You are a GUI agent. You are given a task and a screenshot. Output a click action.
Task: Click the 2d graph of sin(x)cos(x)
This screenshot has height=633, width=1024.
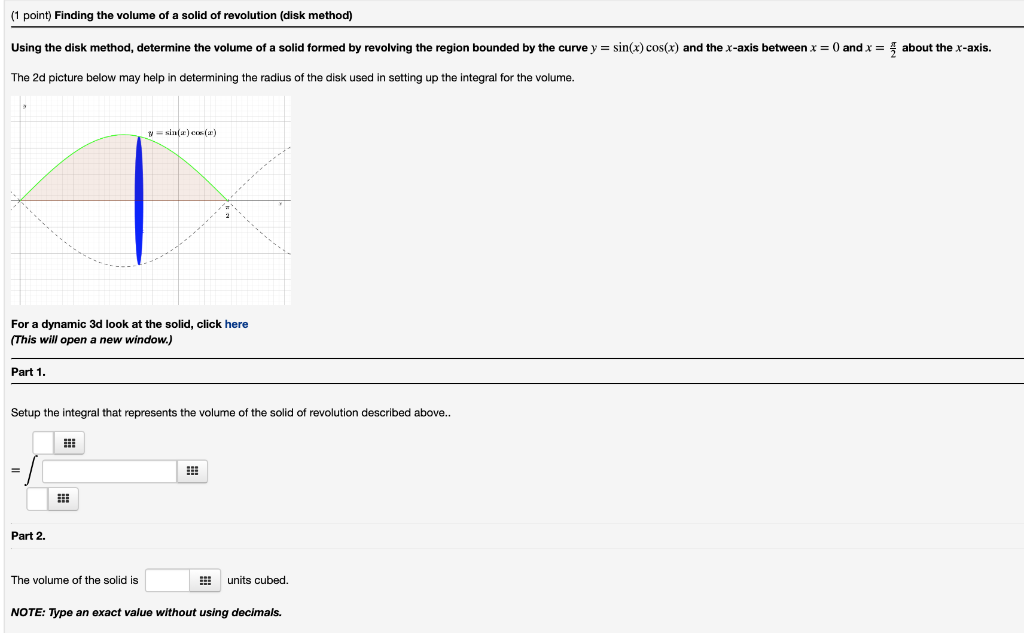click(x=150, y=200)
